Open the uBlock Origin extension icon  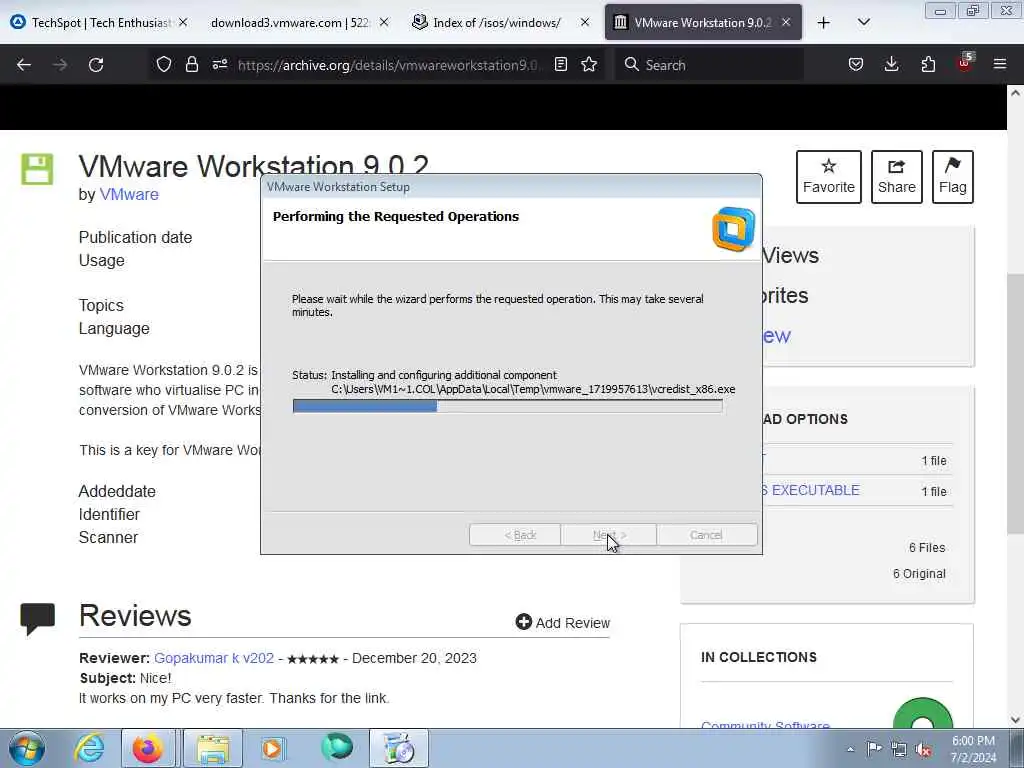965,63
